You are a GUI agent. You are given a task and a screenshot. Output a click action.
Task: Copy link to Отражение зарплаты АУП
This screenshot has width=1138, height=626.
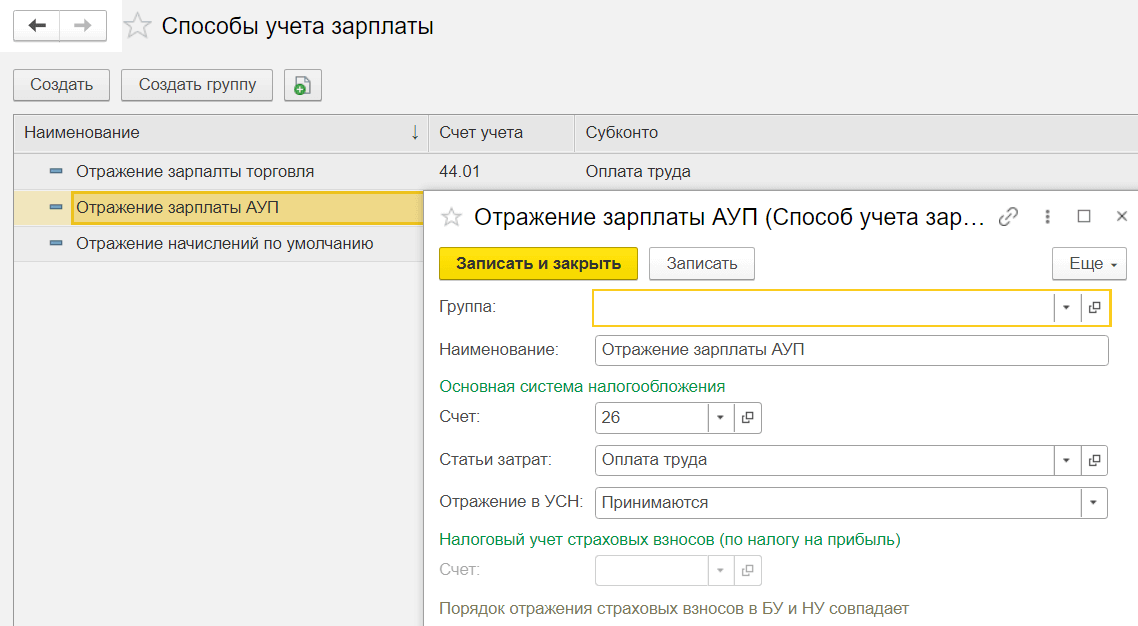click(x=1010, y=216)
